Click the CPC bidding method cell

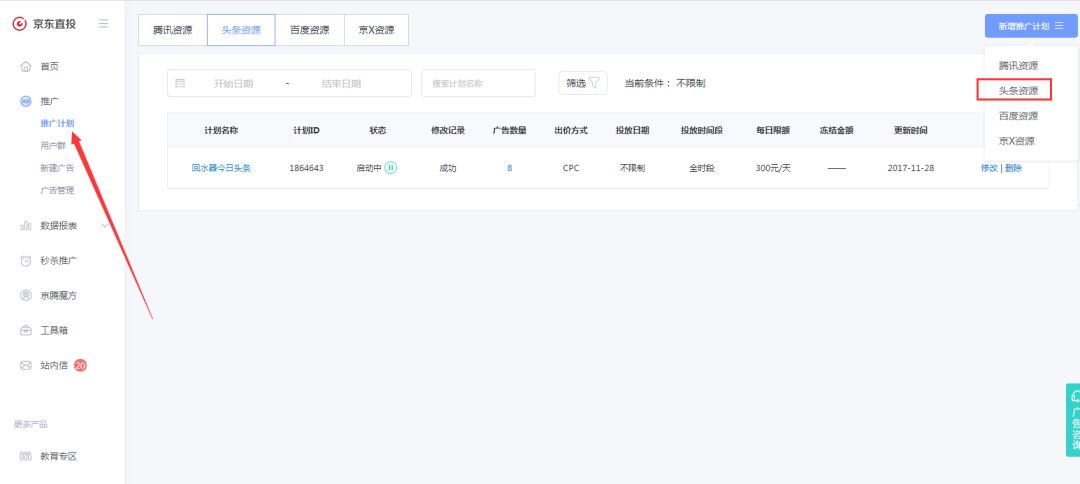(571, 168)
